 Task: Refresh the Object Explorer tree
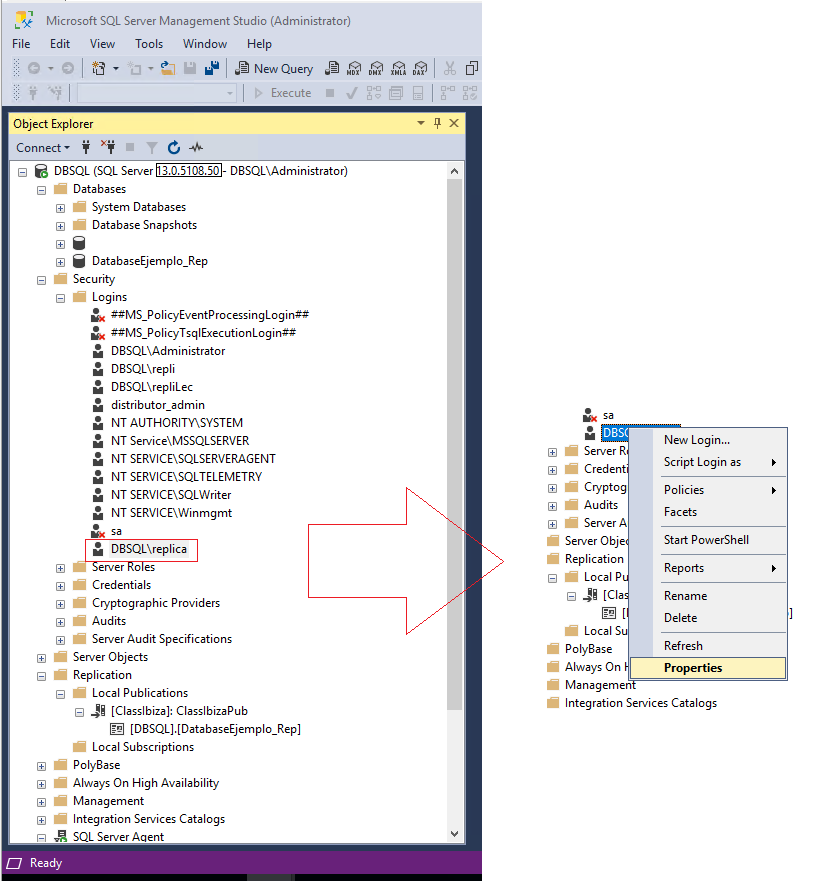point(174,147)
